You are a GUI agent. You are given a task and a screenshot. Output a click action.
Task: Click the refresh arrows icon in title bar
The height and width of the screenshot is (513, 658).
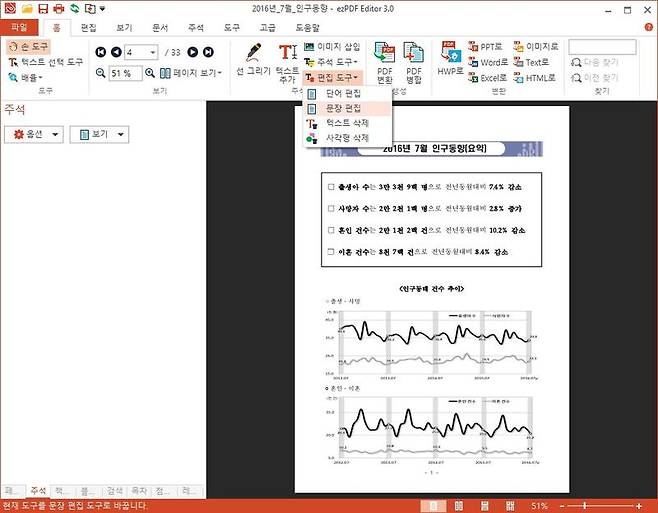(75, 8)
